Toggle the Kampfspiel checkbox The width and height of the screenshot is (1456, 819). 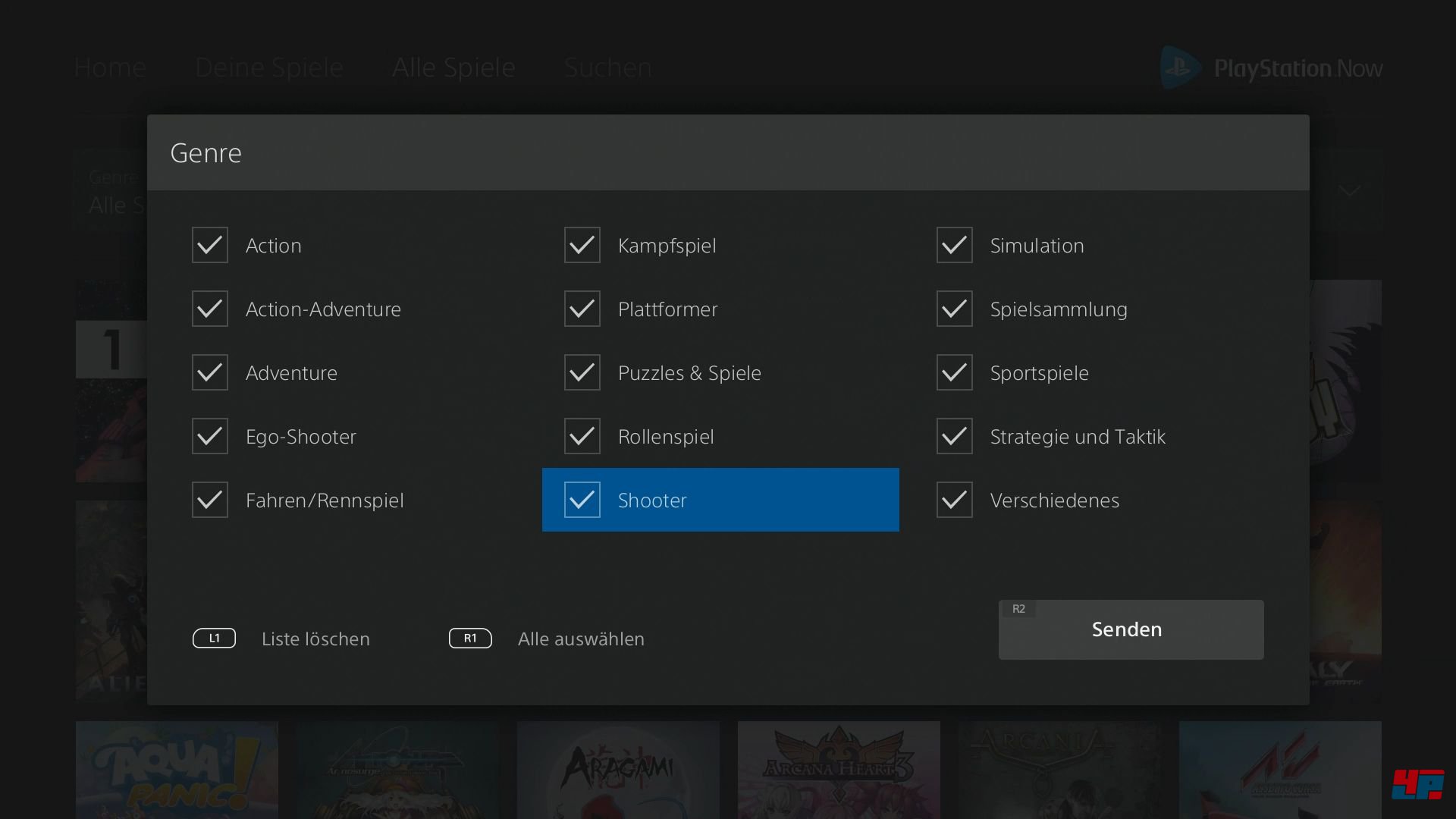pyautogui.click(x=582, y=246)
